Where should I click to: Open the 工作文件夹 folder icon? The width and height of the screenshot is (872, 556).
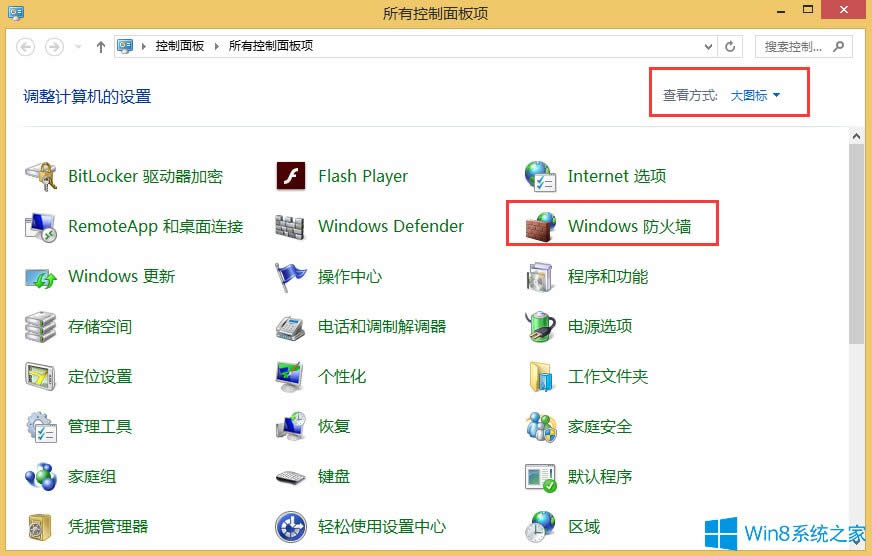(541, 377)
